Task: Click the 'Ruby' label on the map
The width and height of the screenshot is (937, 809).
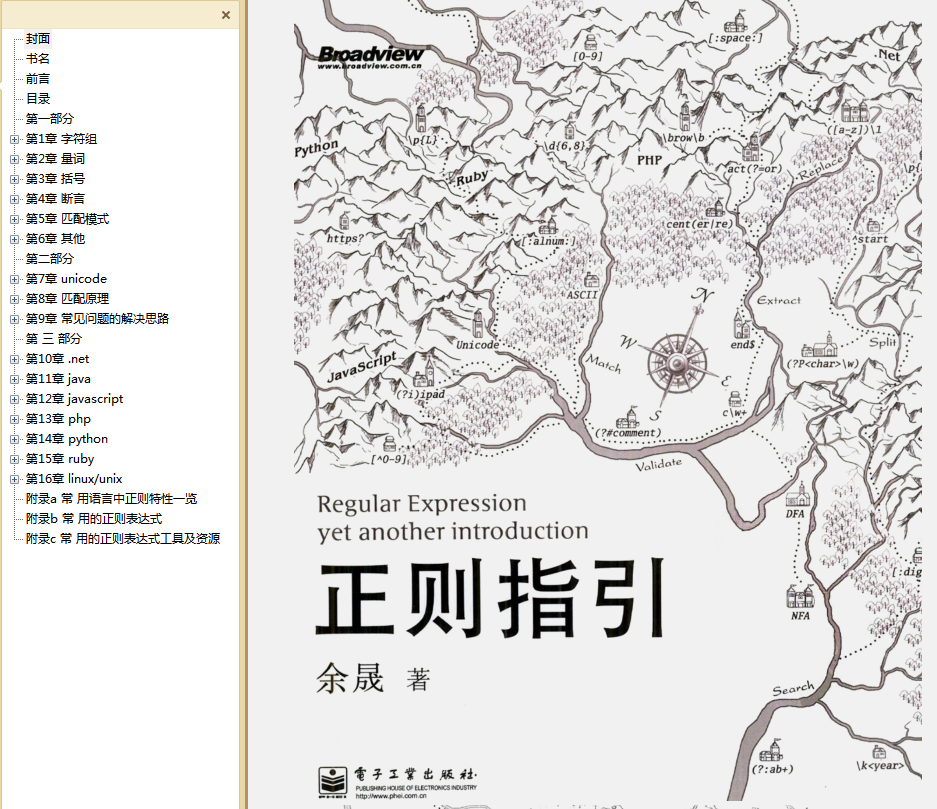Action: 472,177
